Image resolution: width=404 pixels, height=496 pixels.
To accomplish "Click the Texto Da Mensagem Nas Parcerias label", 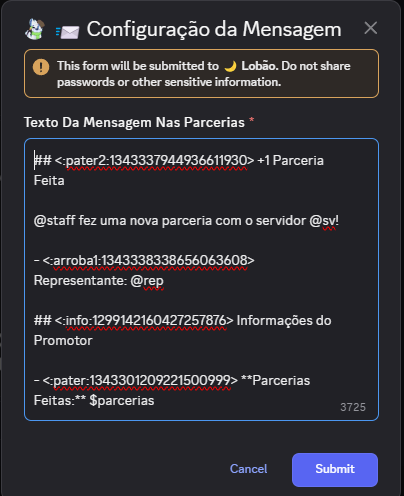I will [x=134, y=122].
